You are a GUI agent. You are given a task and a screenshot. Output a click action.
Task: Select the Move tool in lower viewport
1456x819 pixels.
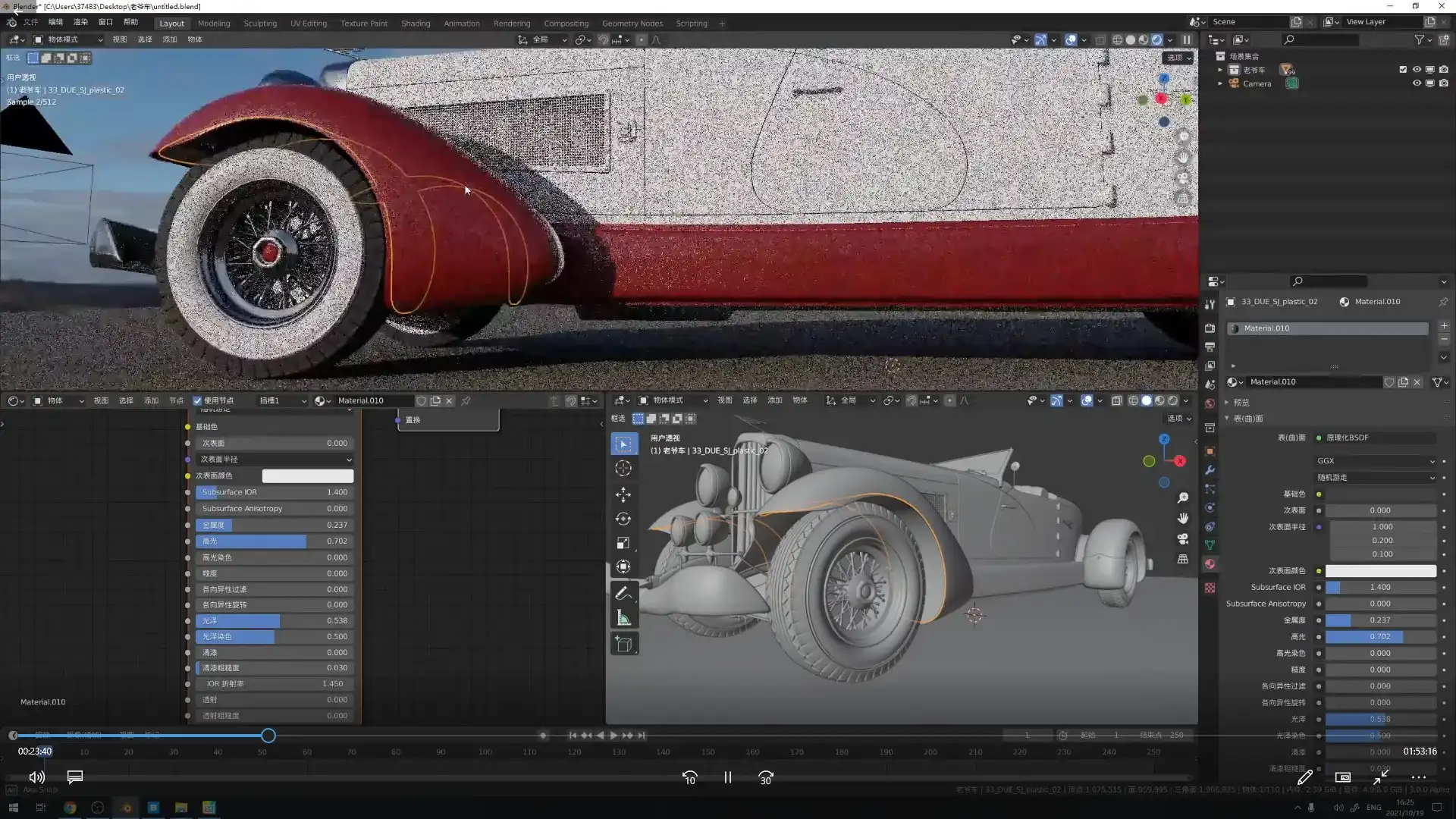[x=623, y=495]
